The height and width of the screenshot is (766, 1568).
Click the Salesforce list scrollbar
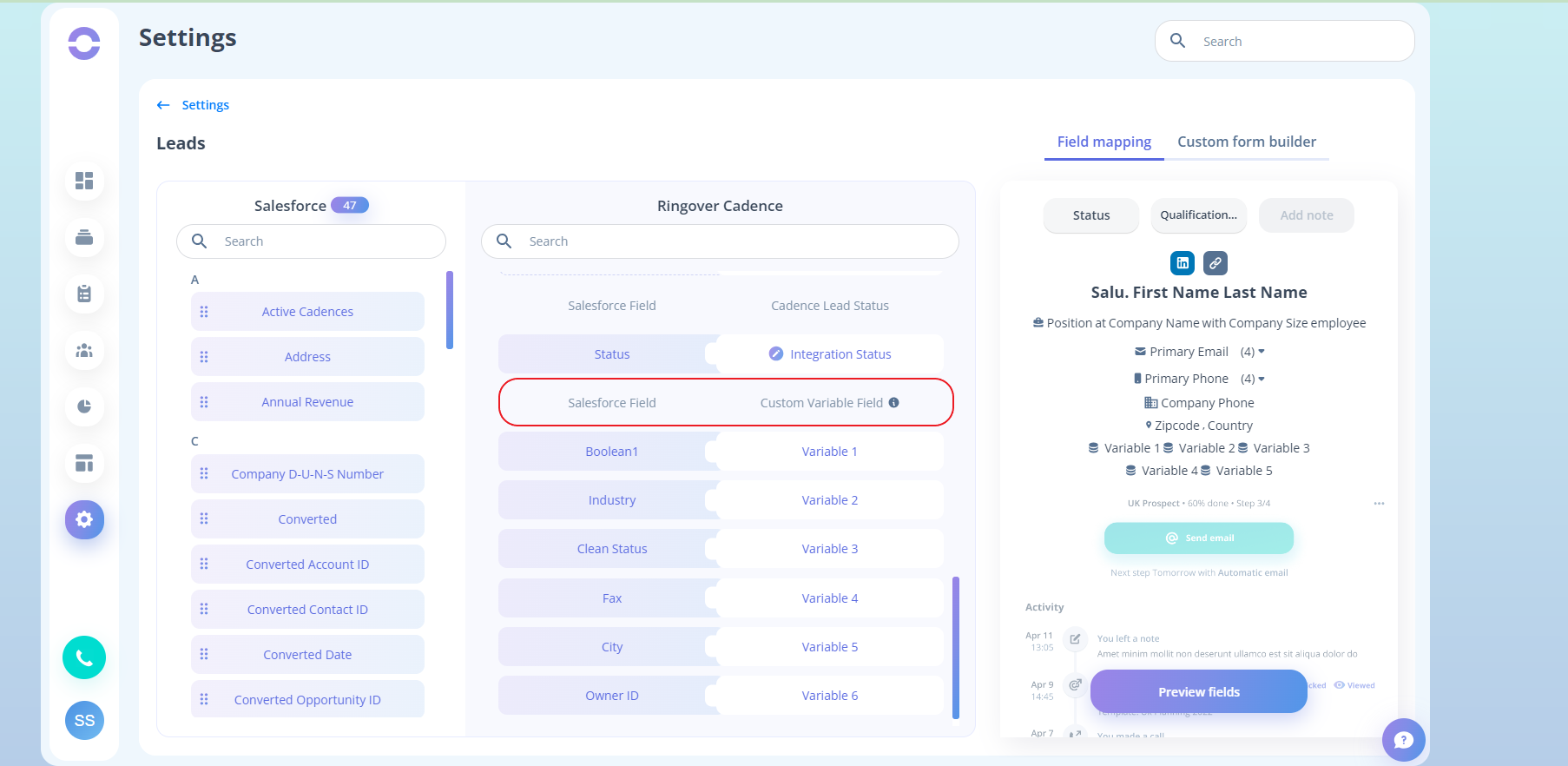450,310
